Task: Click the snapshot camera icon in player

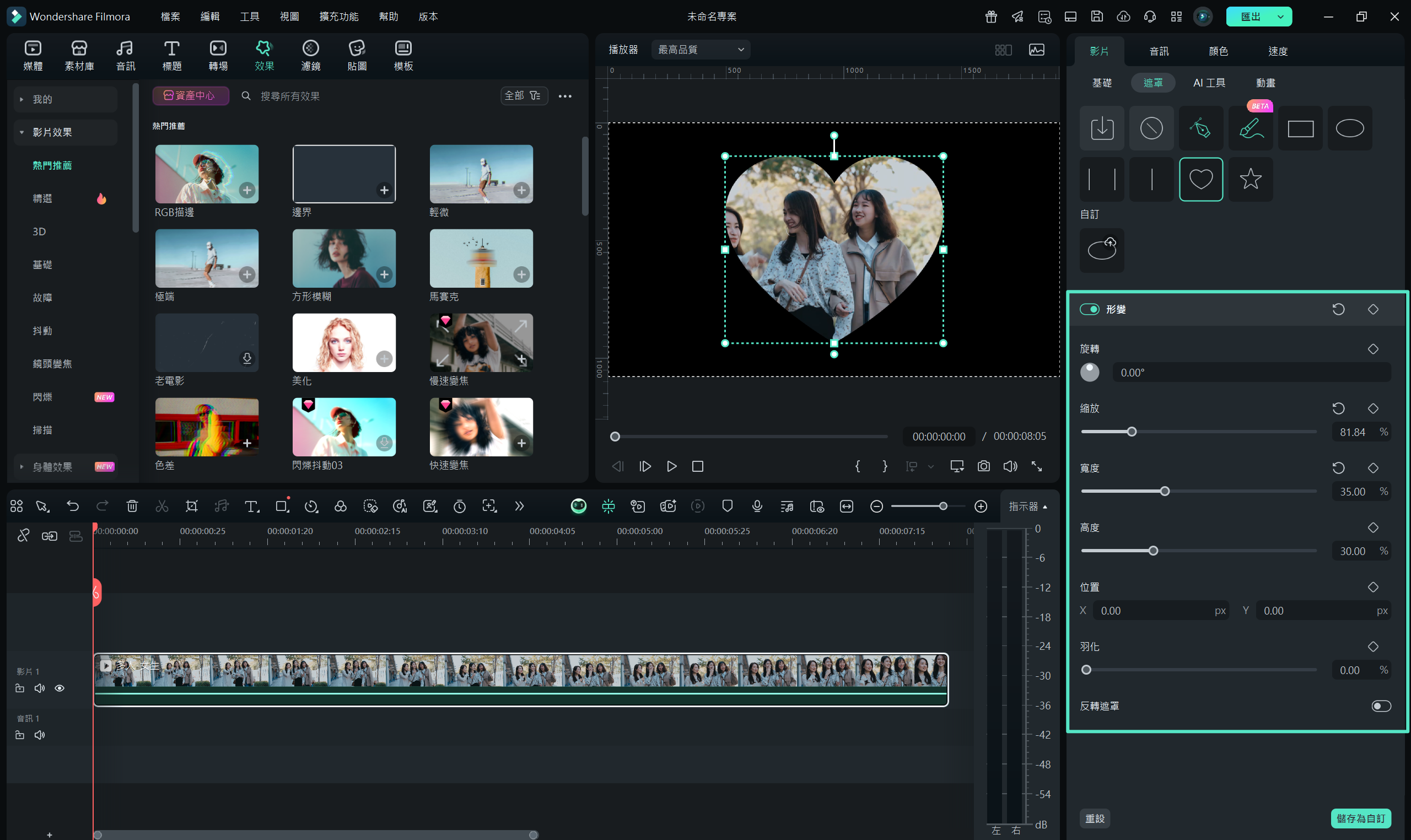Action: tap(983, 466)
